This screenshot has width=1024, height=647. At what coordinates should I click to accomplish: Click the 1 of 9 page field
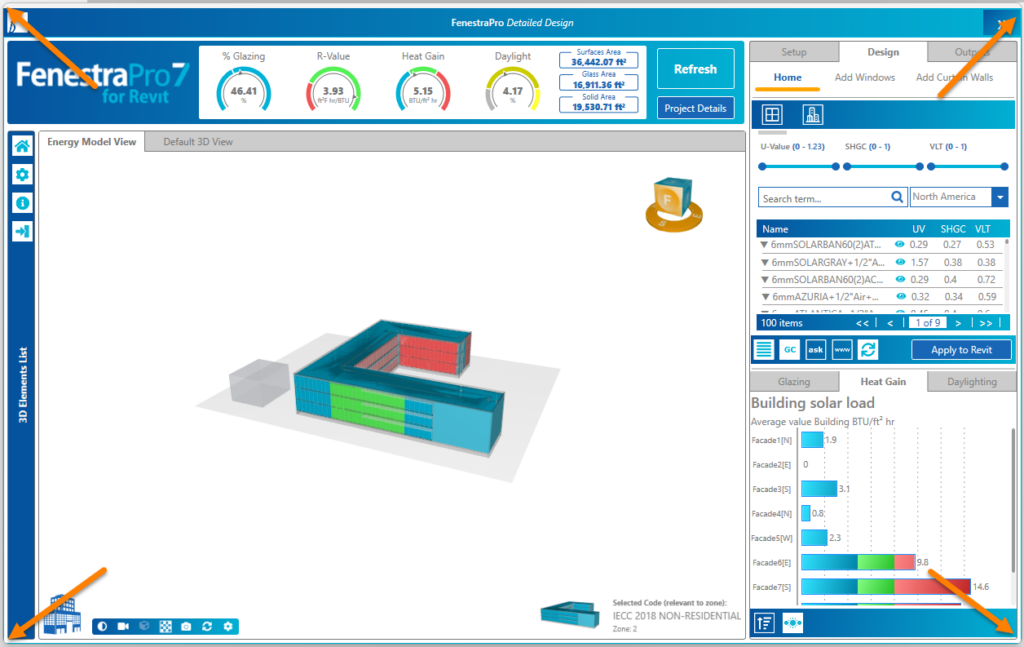point(927,323)
